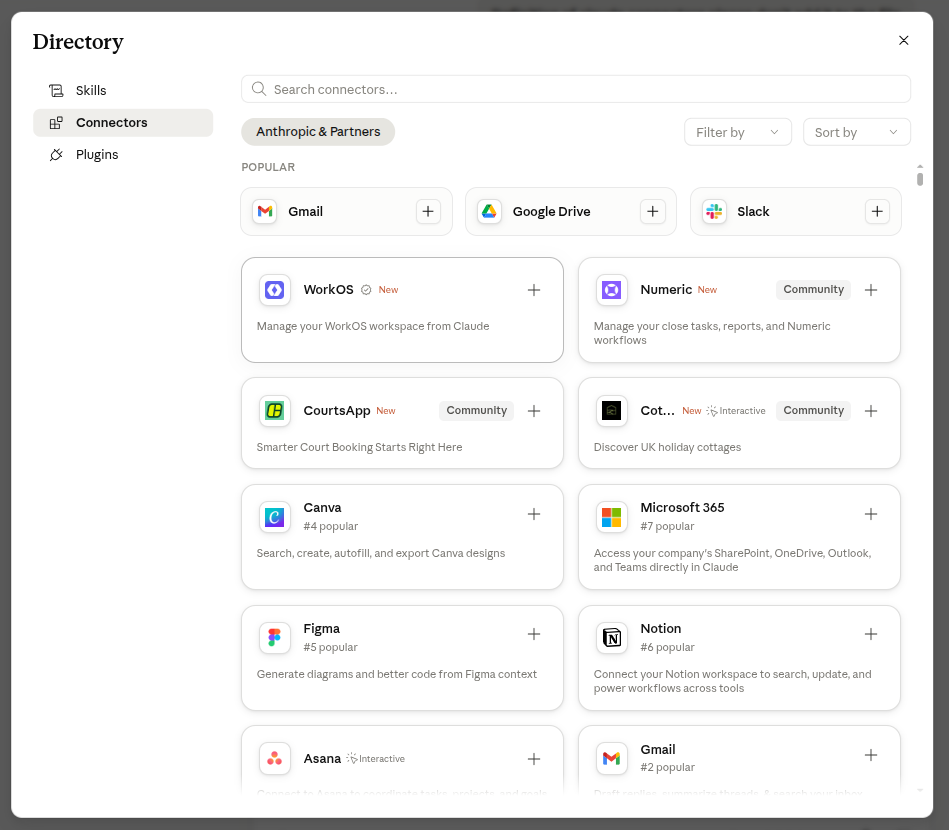949x830 pixels.
Task: Click the Slack logo
Action: coord(714,211)
